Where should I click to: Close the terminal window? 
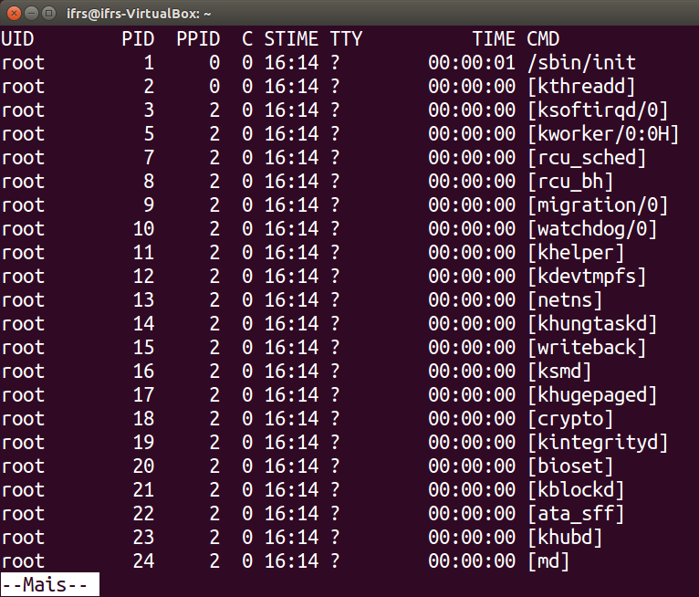point(13,13)
